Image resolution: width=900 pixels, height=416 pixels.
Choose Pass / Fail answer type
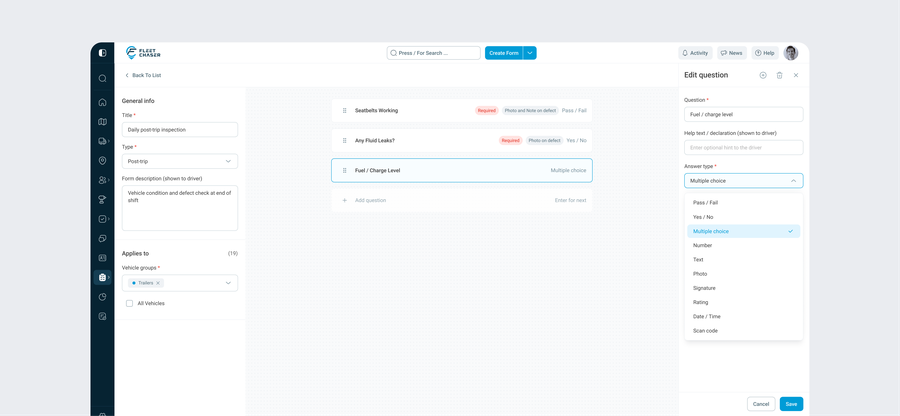pyautogui.click(x=743, y=203)
